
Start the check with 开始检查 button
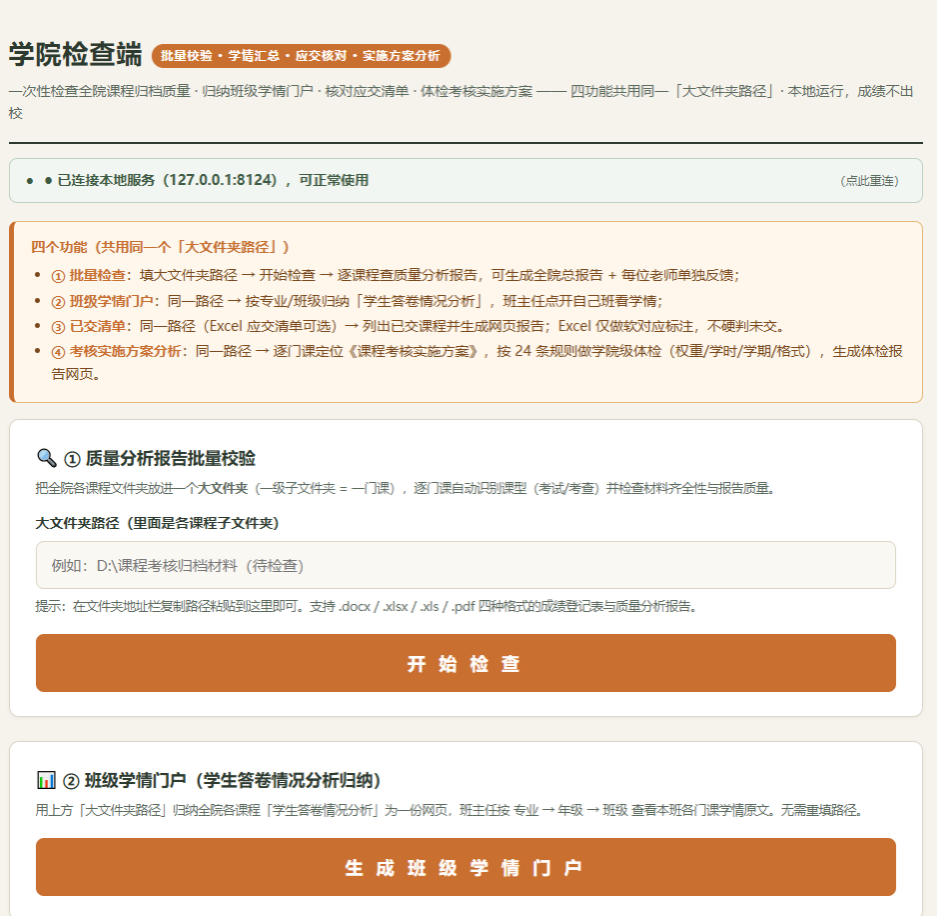pyautogui.click(x=465, y=663)
